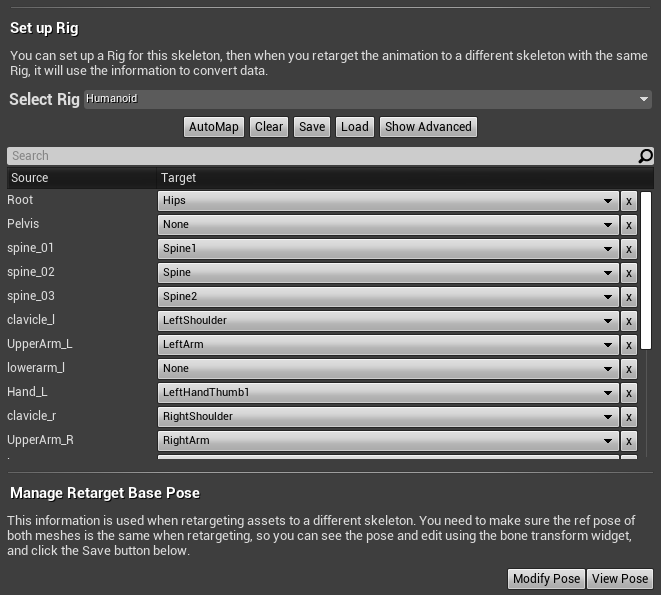Clear the clavicle_r mapping with x
Image resolution: width=661 pixels, height=595 pixels.
click(629, 417)
